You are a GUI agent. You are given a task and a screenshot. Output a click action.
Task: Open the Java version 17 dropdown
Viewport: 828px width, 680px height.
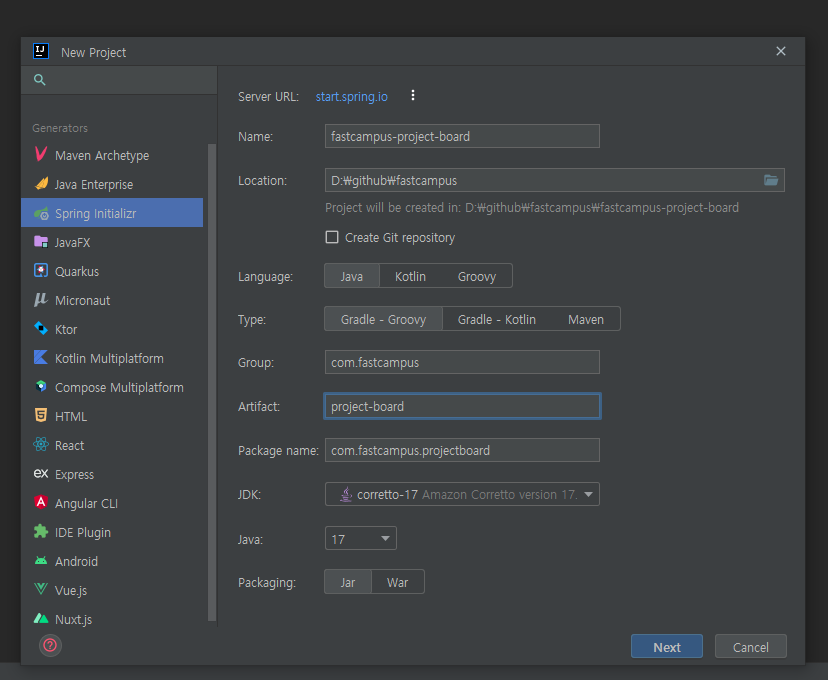pos(361,539)
